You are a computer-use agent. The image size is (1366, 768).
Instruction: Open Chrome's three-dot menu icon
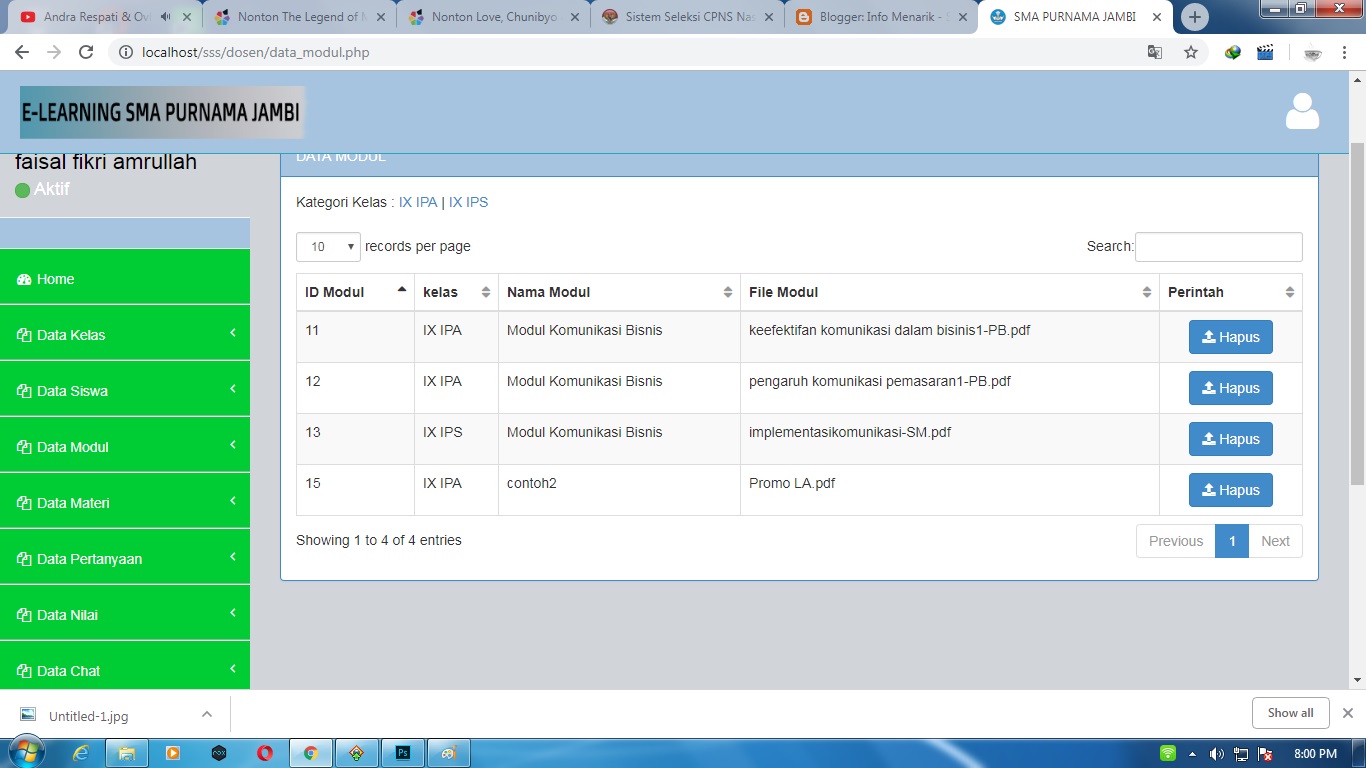click(1345, 51)
